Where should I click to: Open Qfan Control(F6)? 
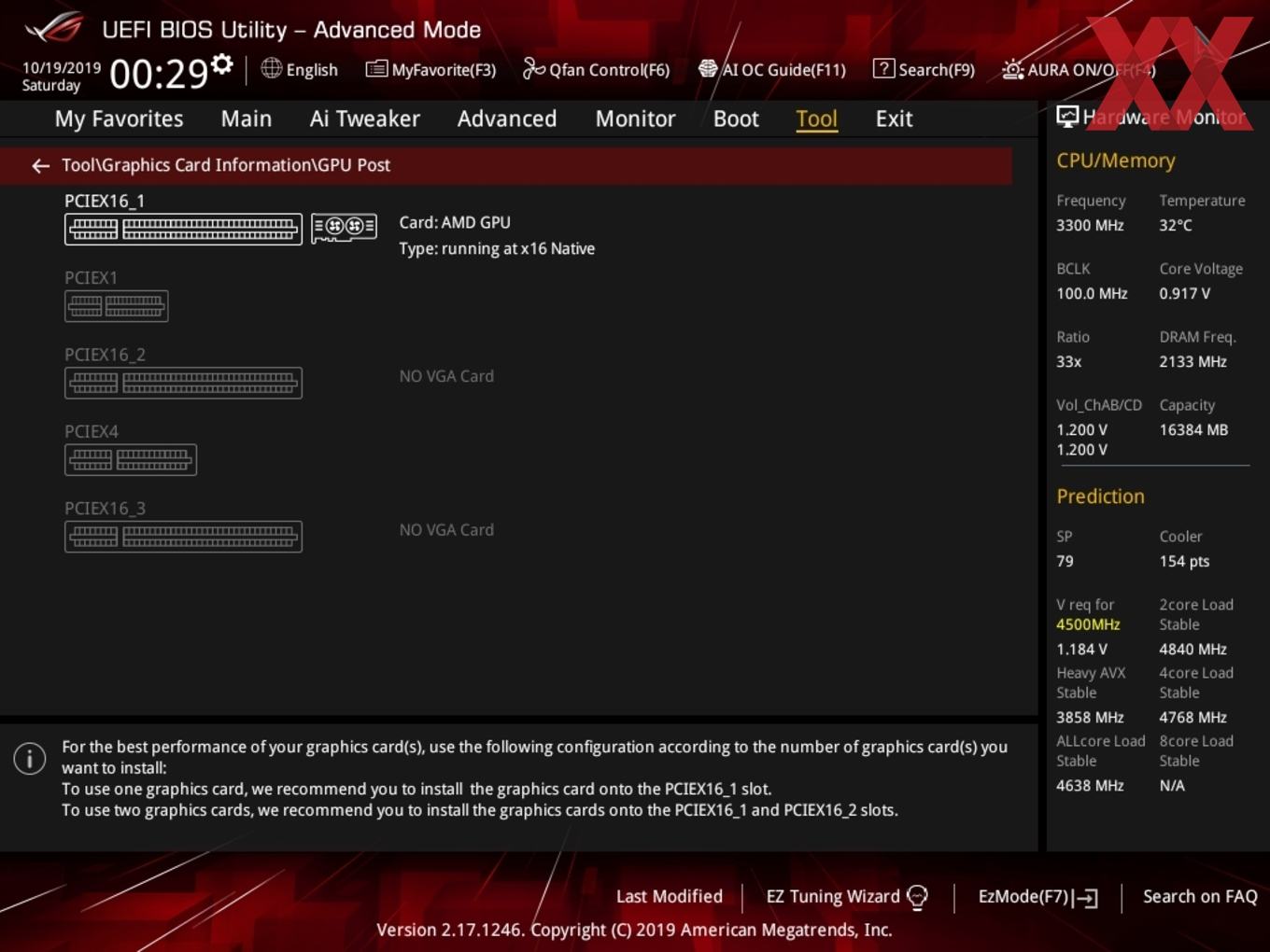597,69
